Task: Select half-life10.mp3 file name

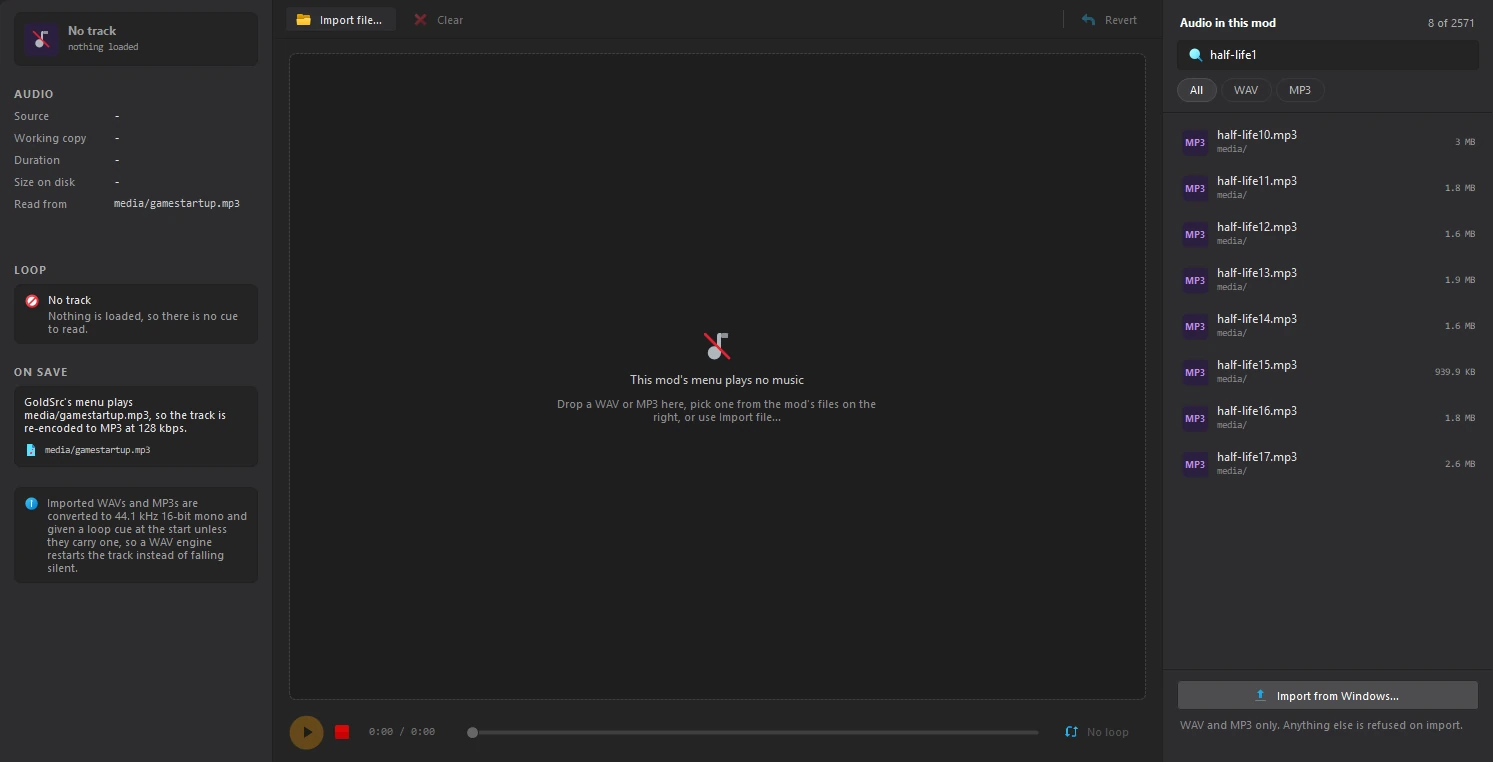Action: [1257, 135]
